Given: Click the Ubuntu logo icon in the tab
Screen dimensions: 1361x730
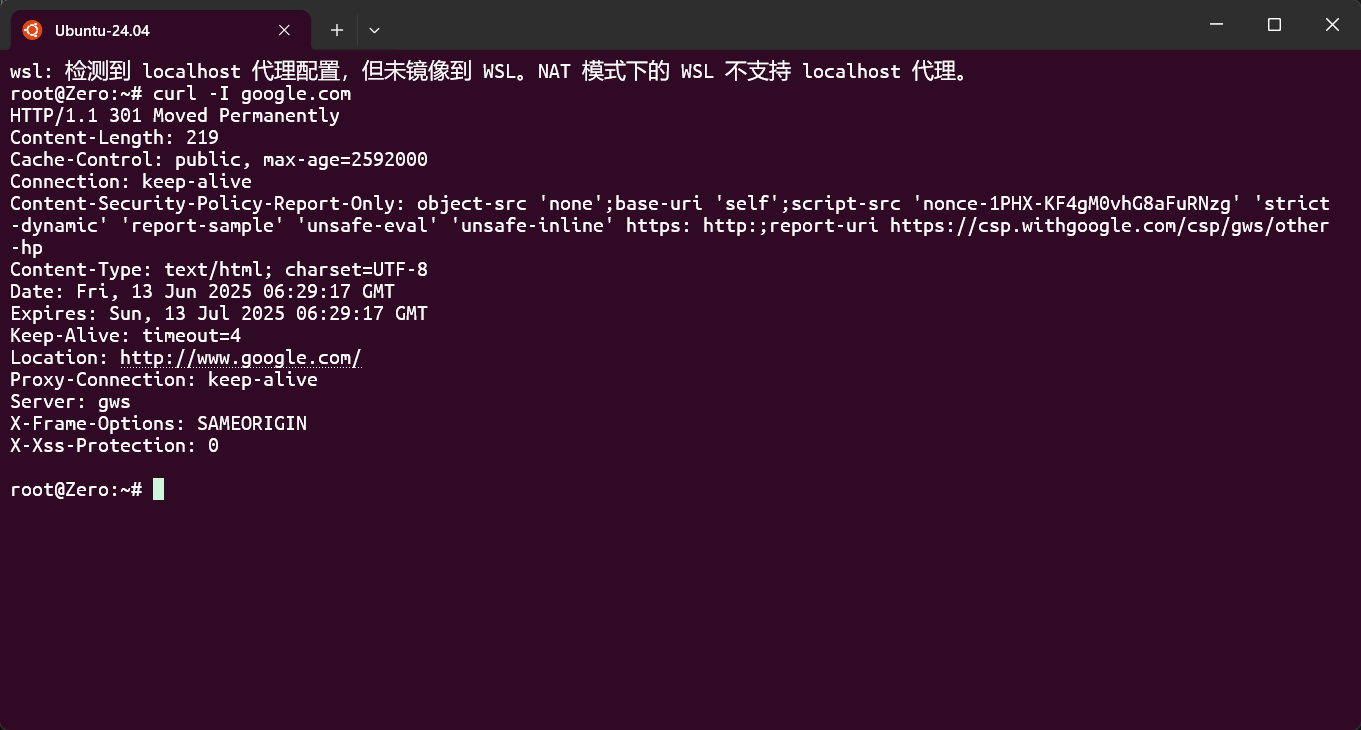Looking at the screenshot, I should tap(32, 30).
